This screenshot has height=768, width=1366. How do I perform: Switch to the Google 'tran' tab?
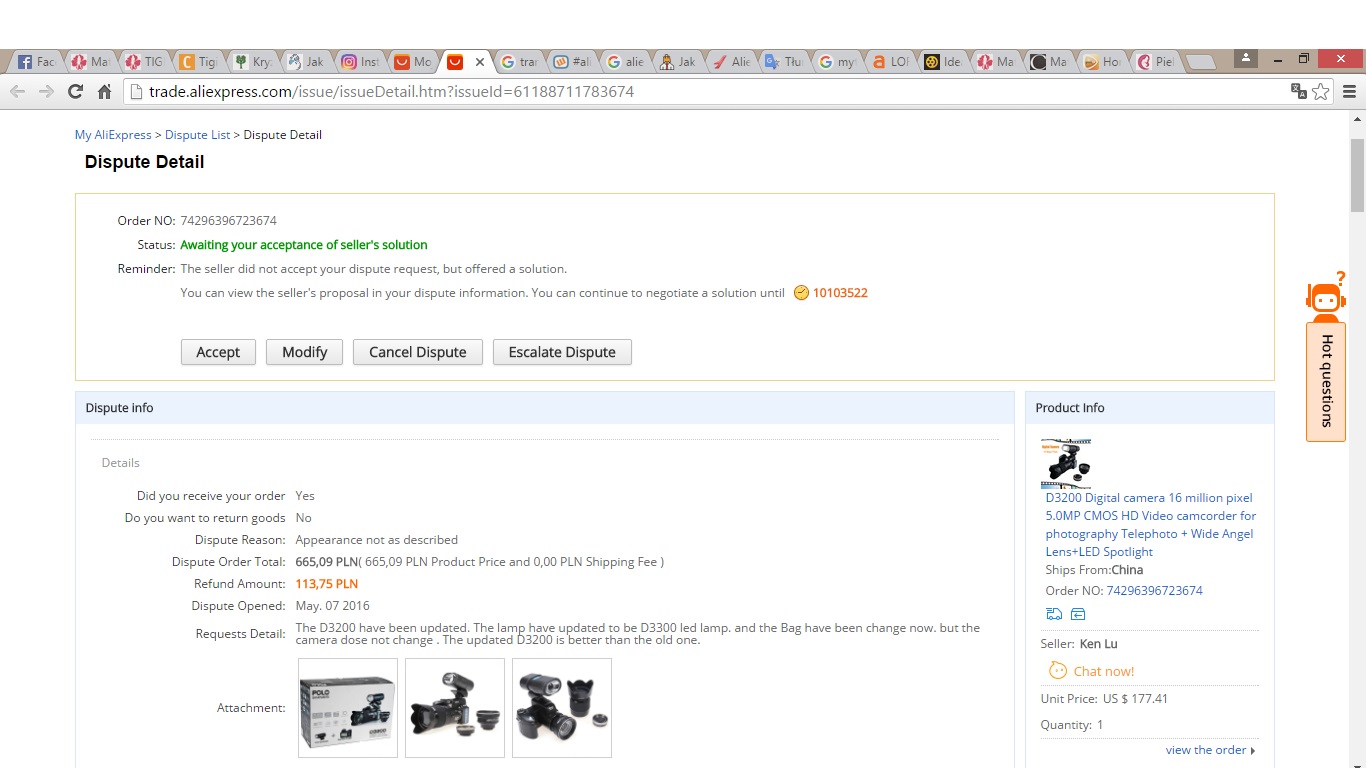pos(520,62)
